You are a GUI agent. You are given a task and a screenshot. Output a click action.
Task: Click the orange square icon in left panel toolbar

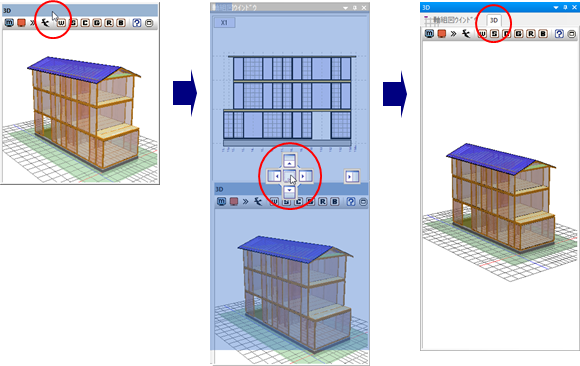click(x=21, y=23)
